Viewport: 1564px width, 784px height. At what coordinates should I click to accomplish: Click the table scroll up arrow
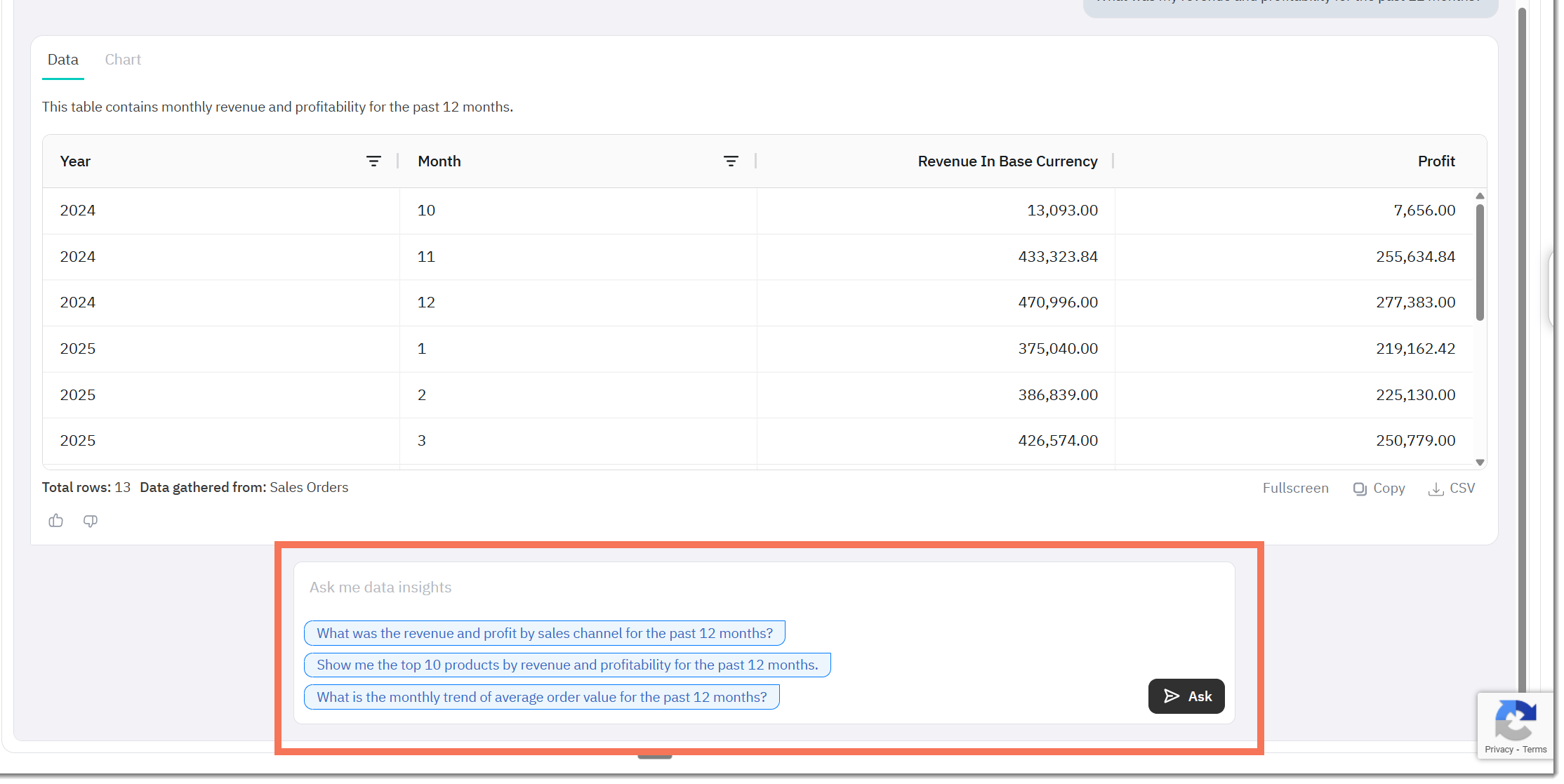1481,197
